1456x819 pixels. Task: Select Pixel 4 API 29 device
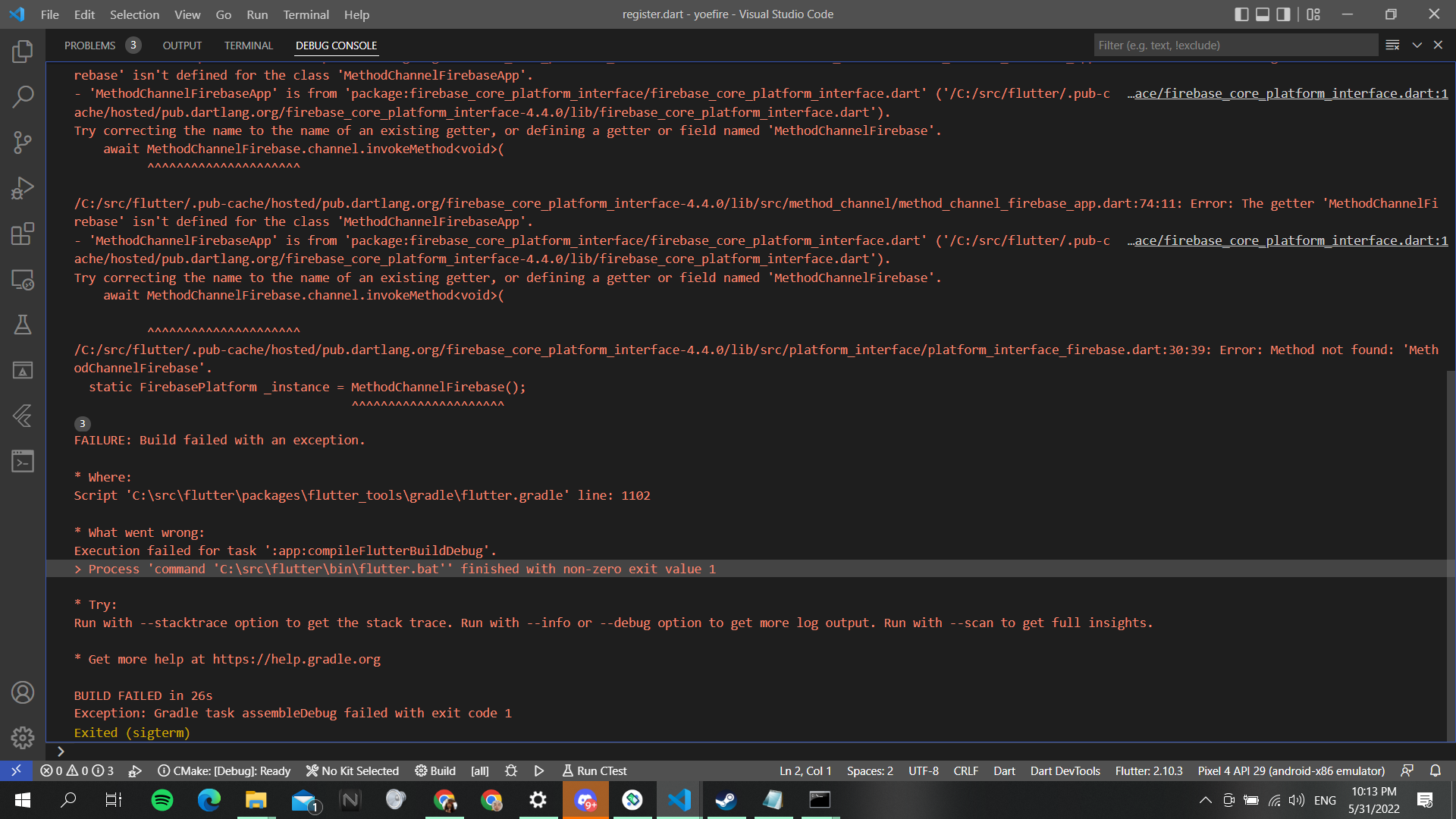tap(1291, 770)
